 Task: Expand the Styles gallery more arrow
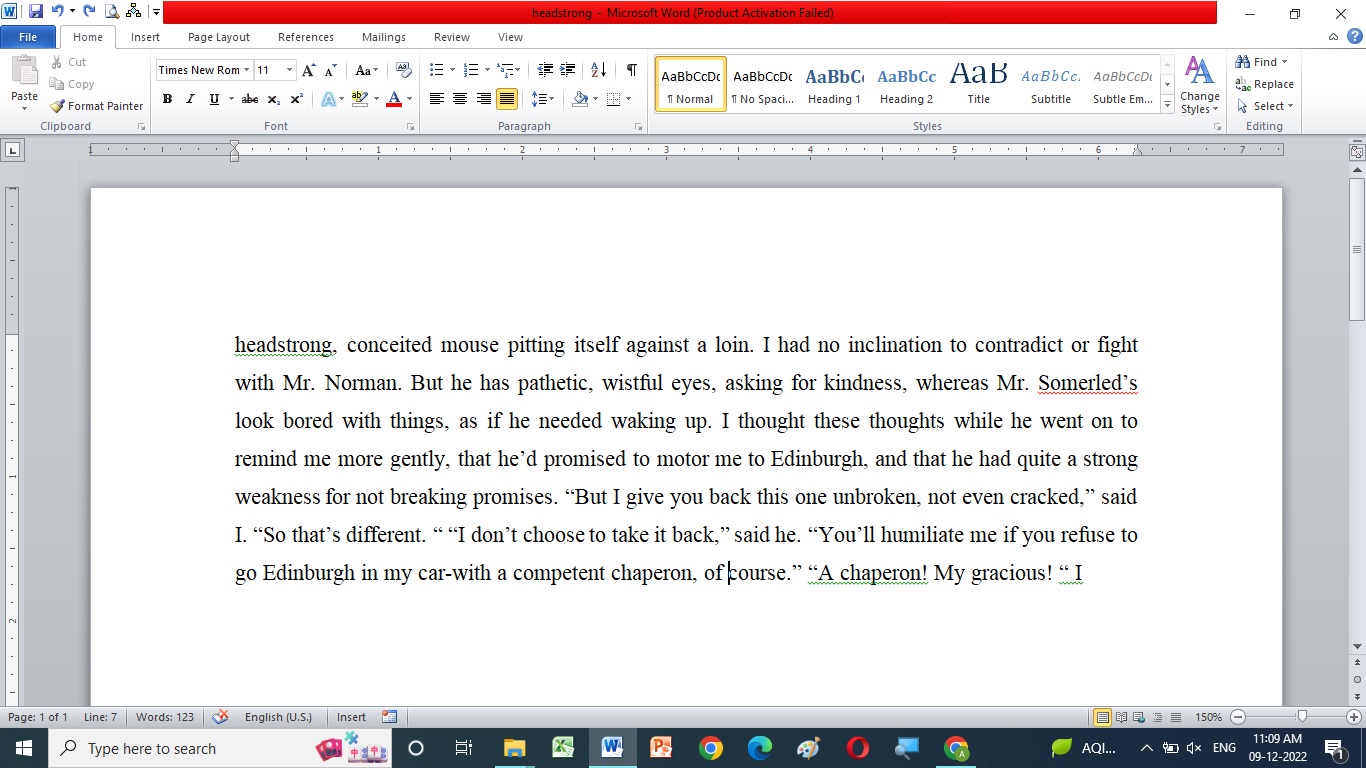1167,105
